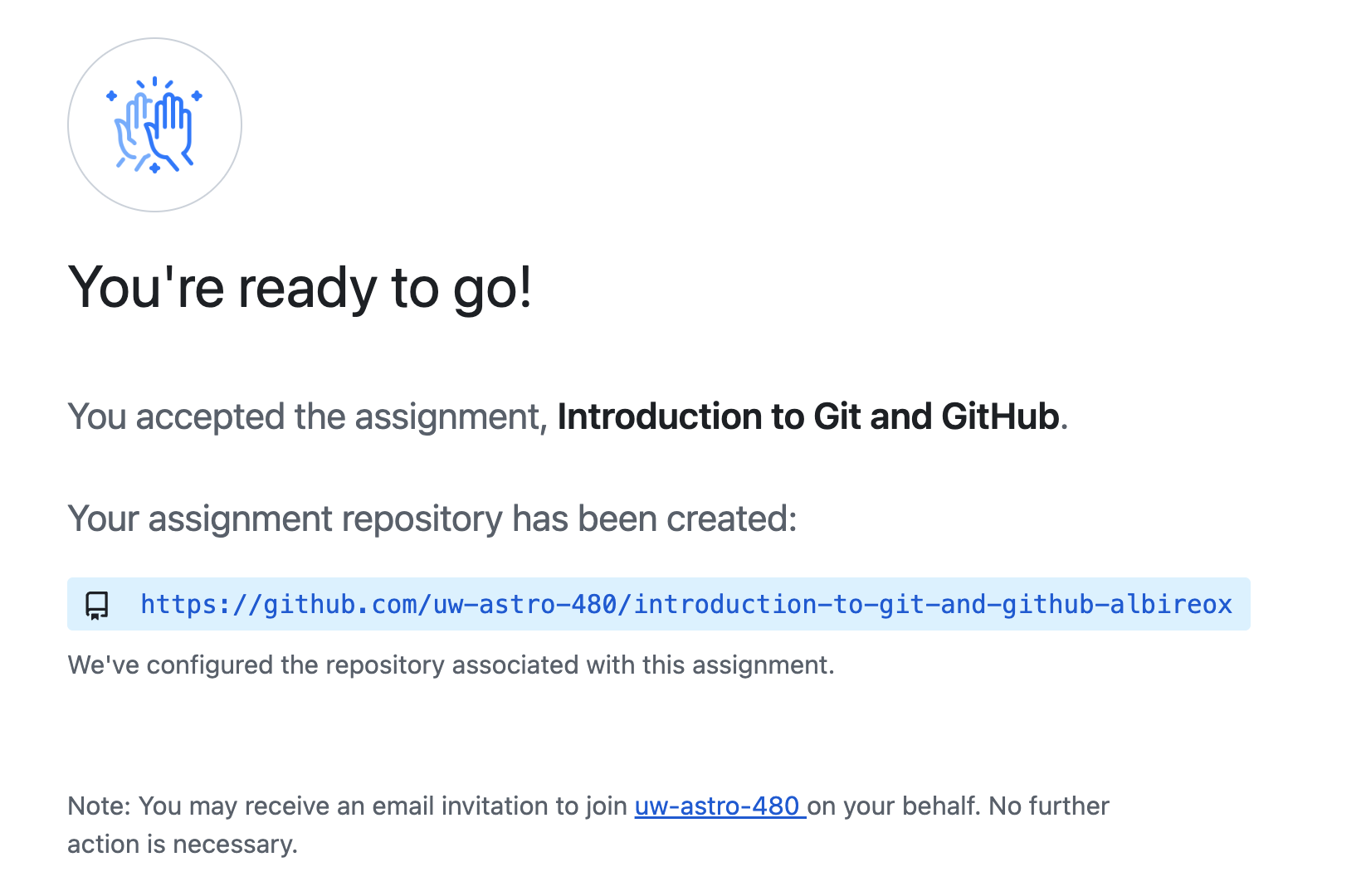Open the uw-astro-480 organization link in note
The image size is (1366, 896).
click(x=719, y=806)
